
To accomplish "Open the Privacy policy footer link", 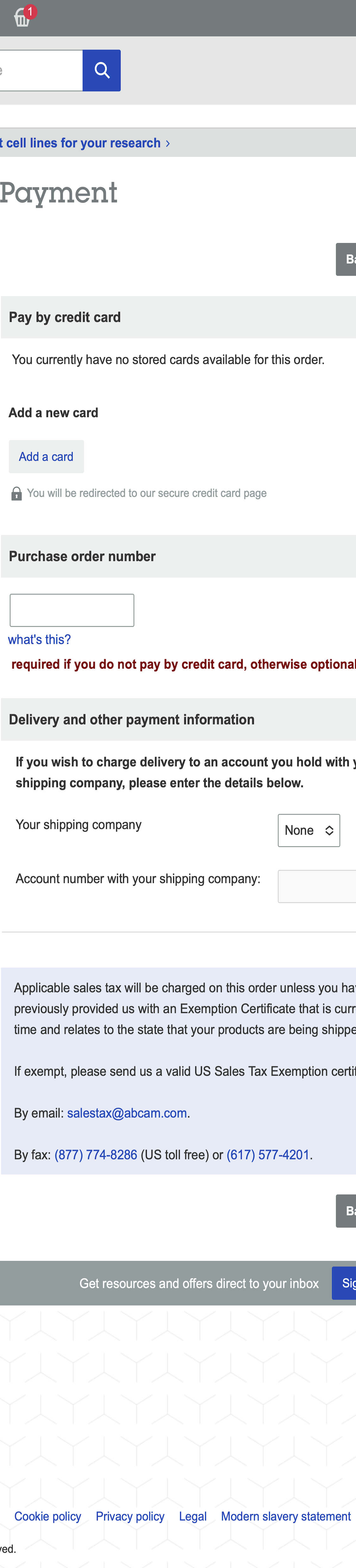I will coord(130,1516).
